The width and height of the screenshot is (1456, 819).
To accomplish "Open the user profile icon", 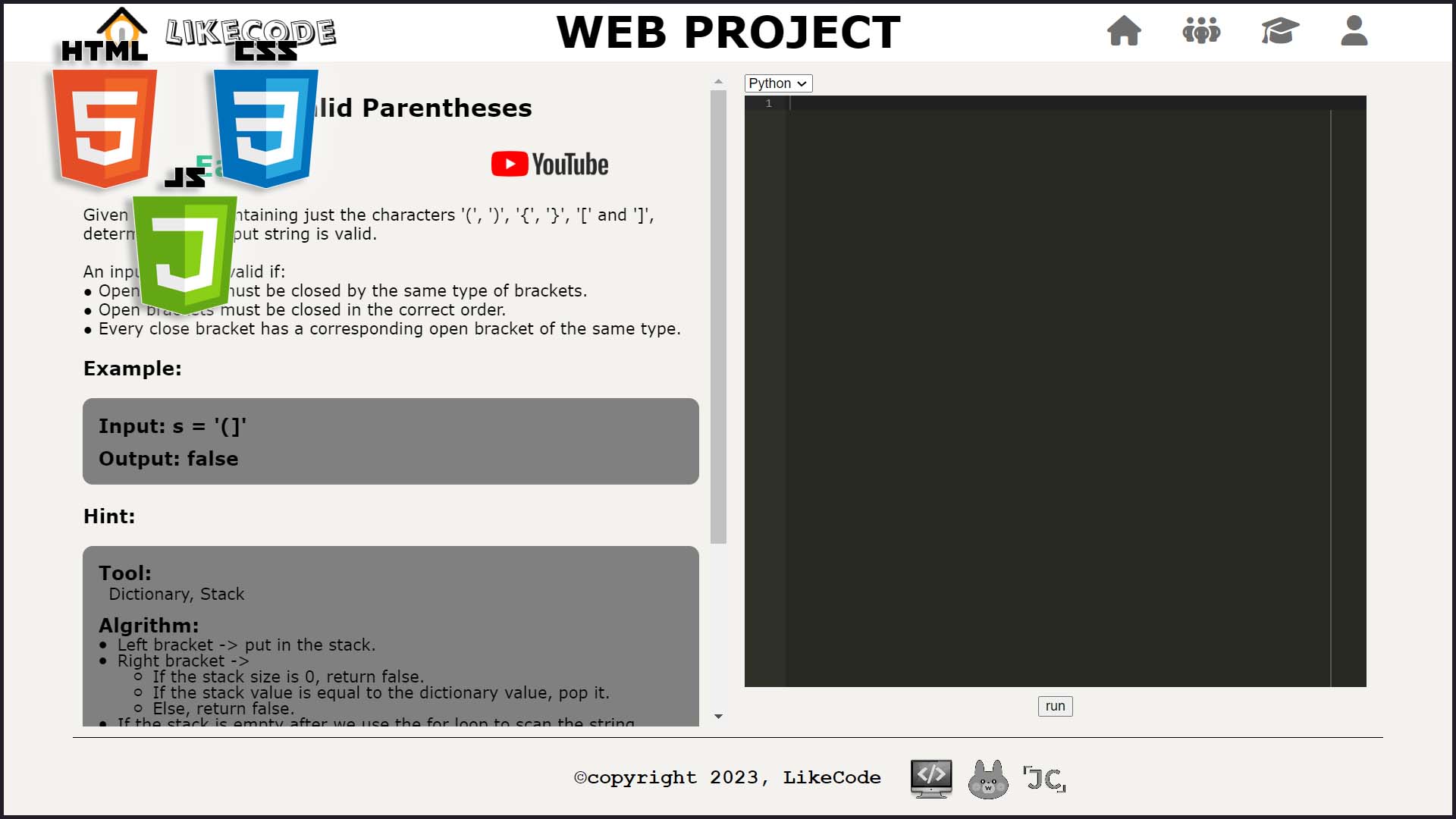I will [1354, 31].
